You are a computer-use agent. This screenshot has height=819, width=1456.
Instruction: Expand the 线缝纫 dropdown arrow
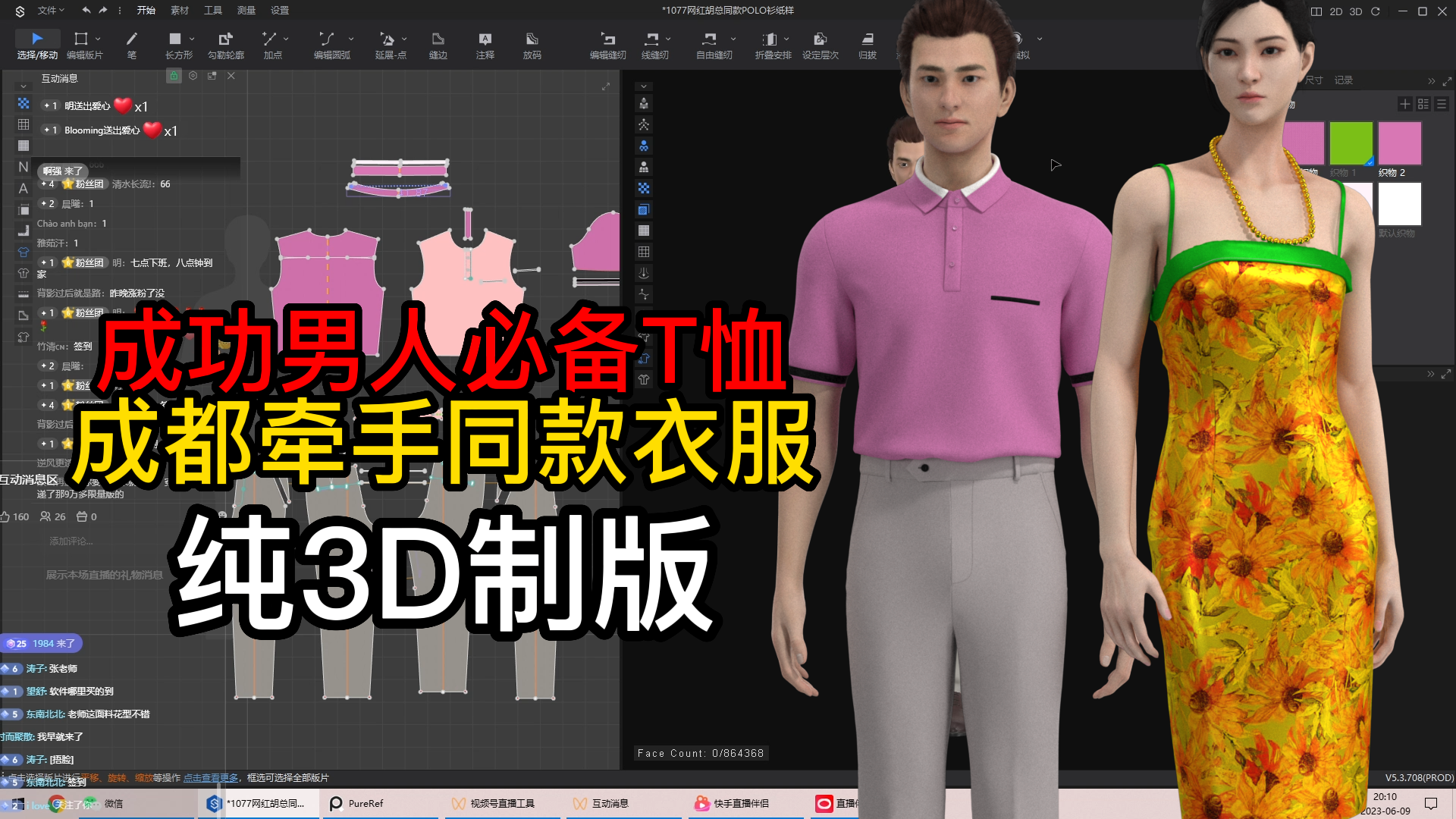[668, 39]
